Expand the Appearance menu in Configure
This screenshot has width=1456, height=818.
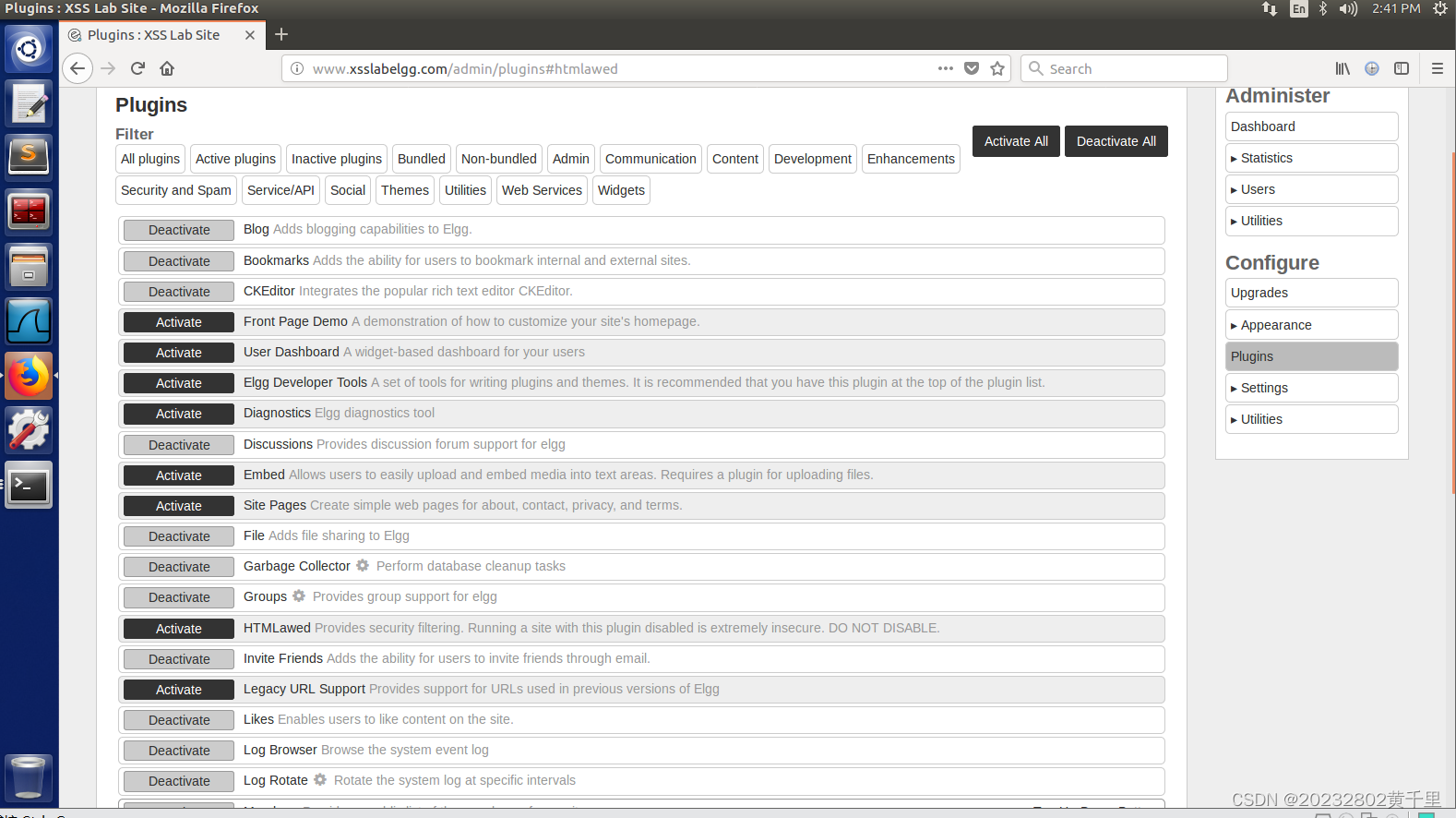(1311, 325)
